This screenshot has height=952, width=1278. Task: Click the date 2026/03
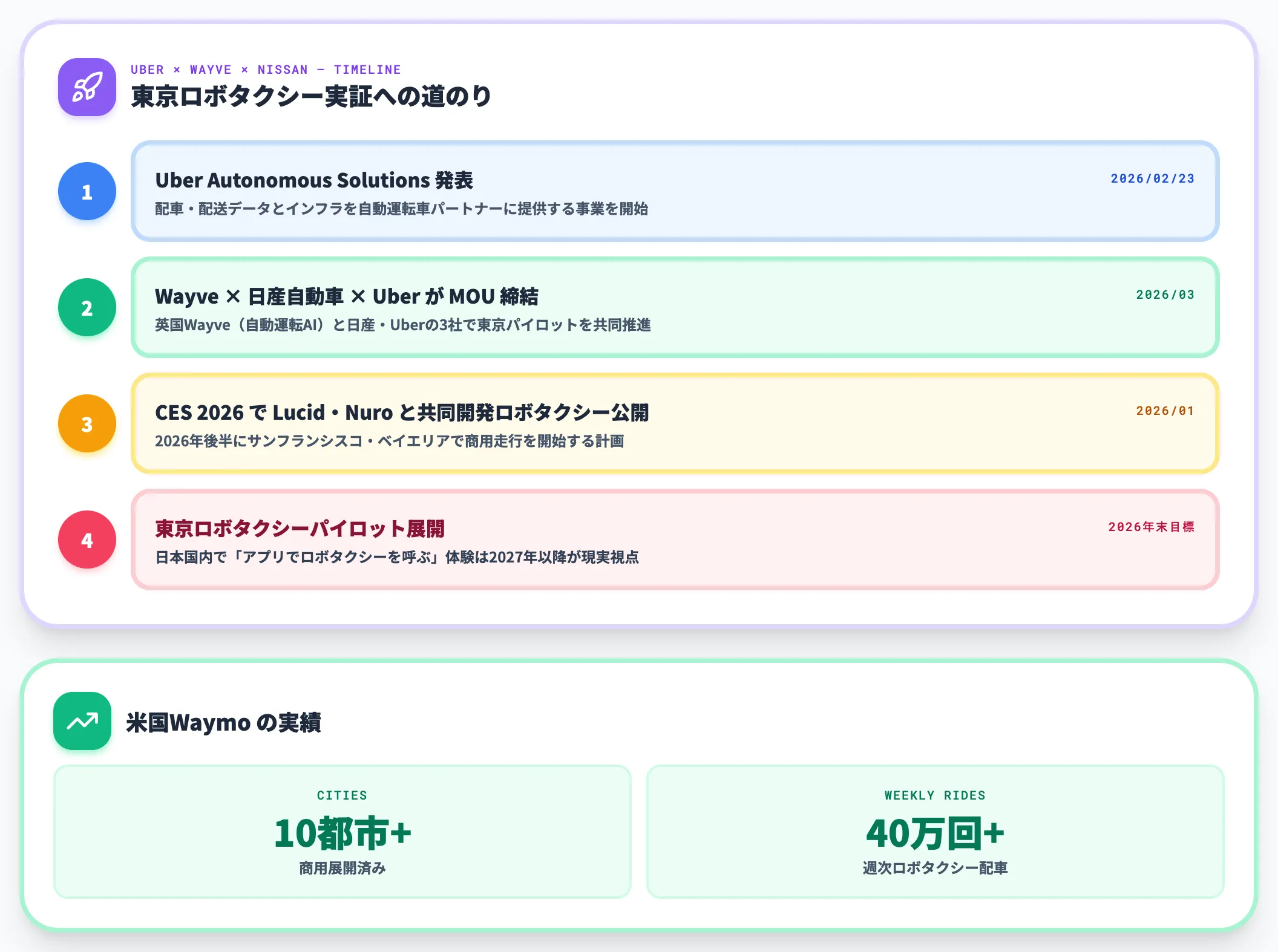[x=1165, y=295]
